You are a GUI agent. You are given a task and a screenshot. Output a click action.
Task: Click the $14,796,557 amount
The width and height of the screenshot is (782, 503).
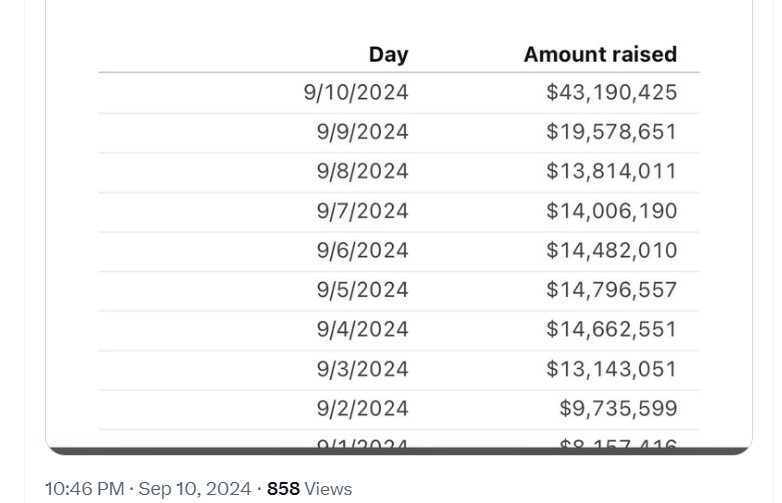(x=611, y=290)
